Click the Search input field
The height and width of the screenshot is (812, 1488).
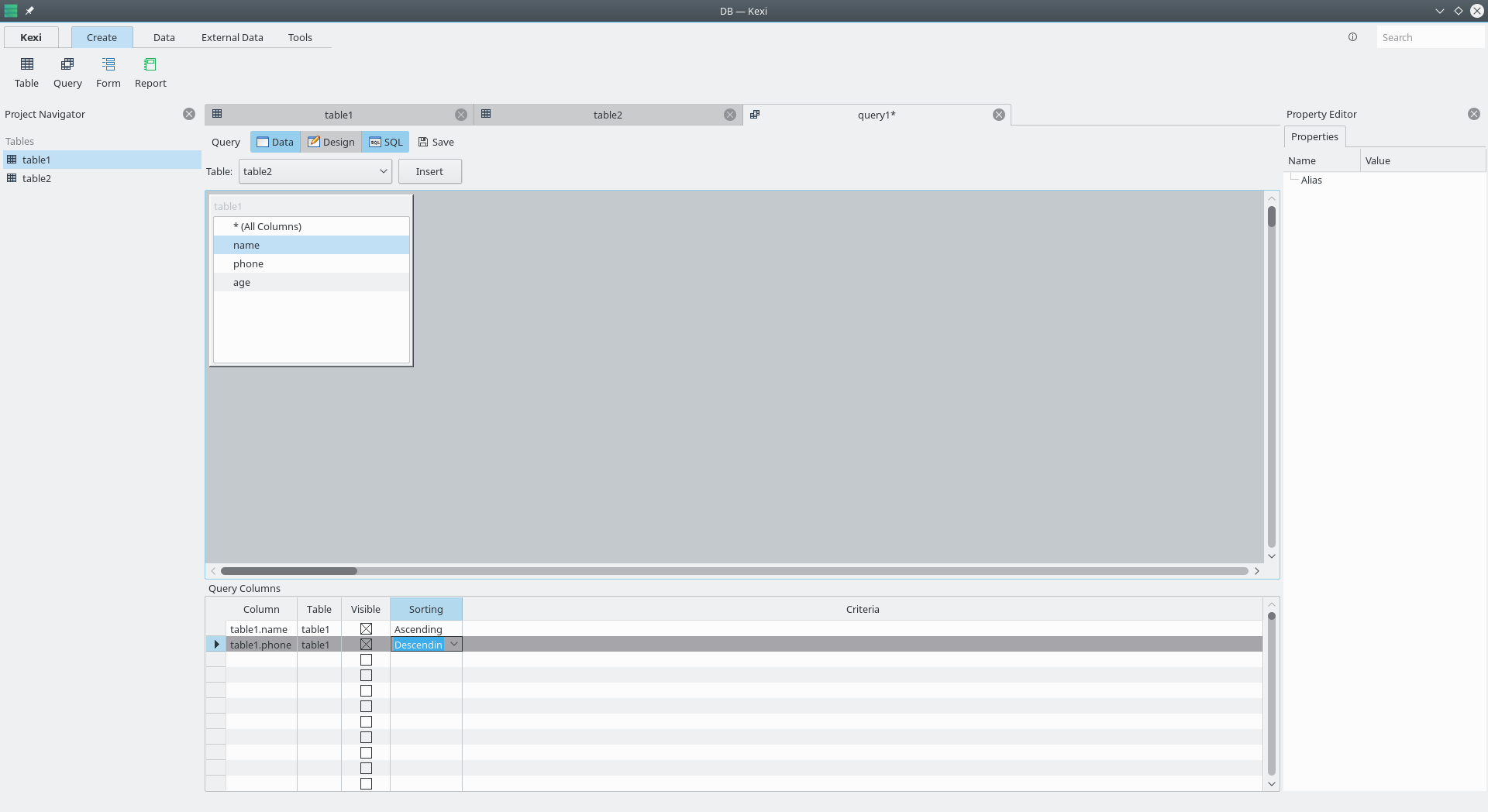(1429, 37)
